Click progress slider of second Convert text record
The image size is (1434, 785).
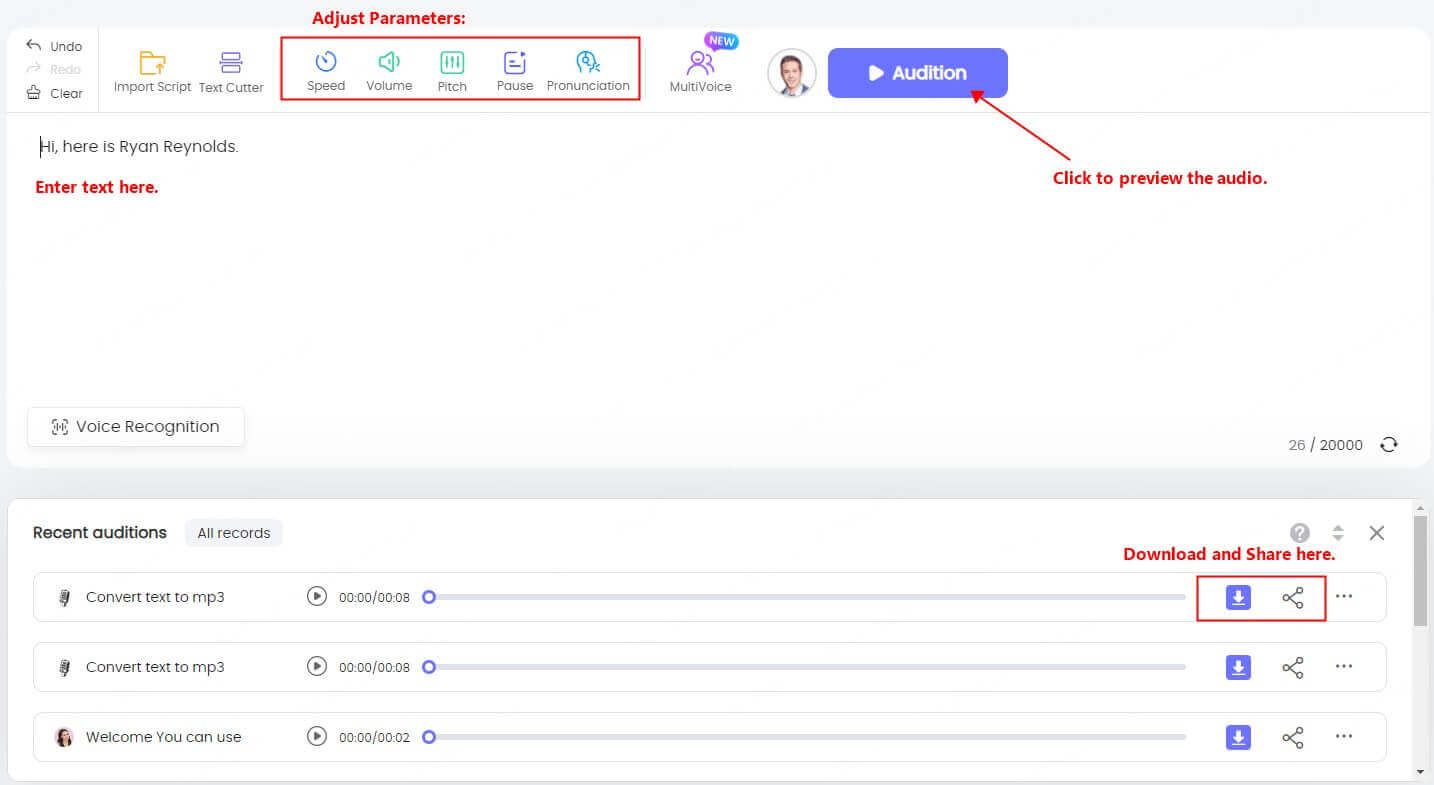(x=804, y=667)
